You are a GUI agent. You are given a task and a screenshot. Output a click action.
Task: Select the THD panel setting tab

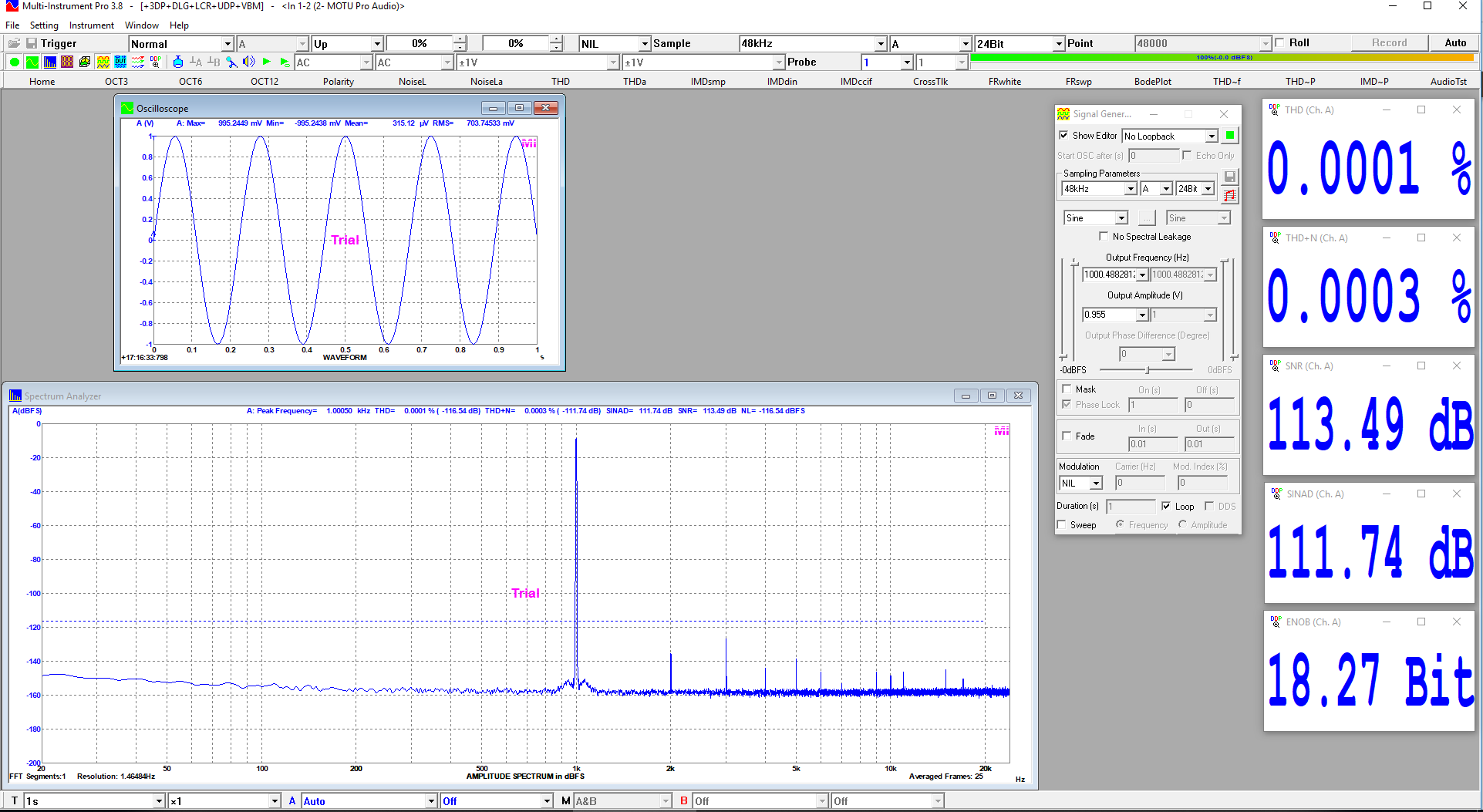pos(561,81)
